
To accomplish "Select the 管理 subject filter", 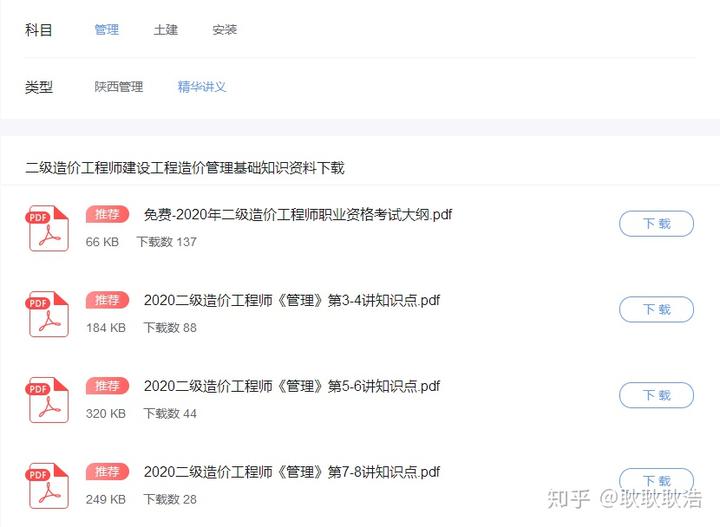I will (107, 30).
